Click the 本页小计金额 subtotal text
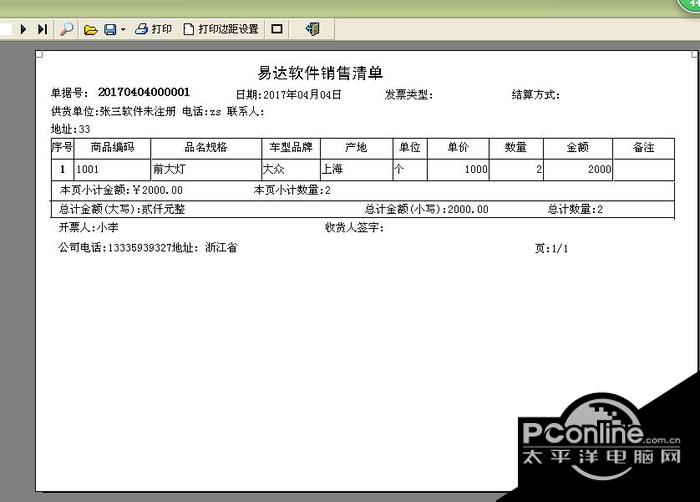Viewport: 700px width, 502px height. click(x=121, y=190)
